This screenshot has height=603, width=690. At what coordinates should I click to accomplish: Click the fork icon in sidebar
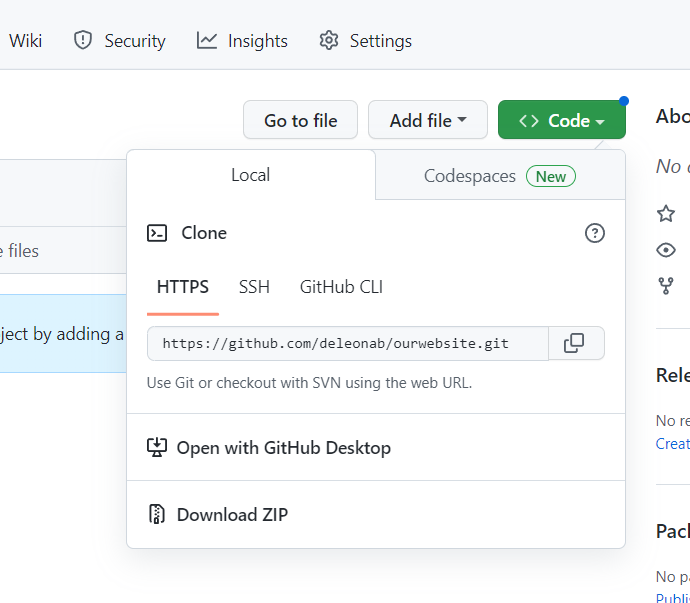point(666,286)
